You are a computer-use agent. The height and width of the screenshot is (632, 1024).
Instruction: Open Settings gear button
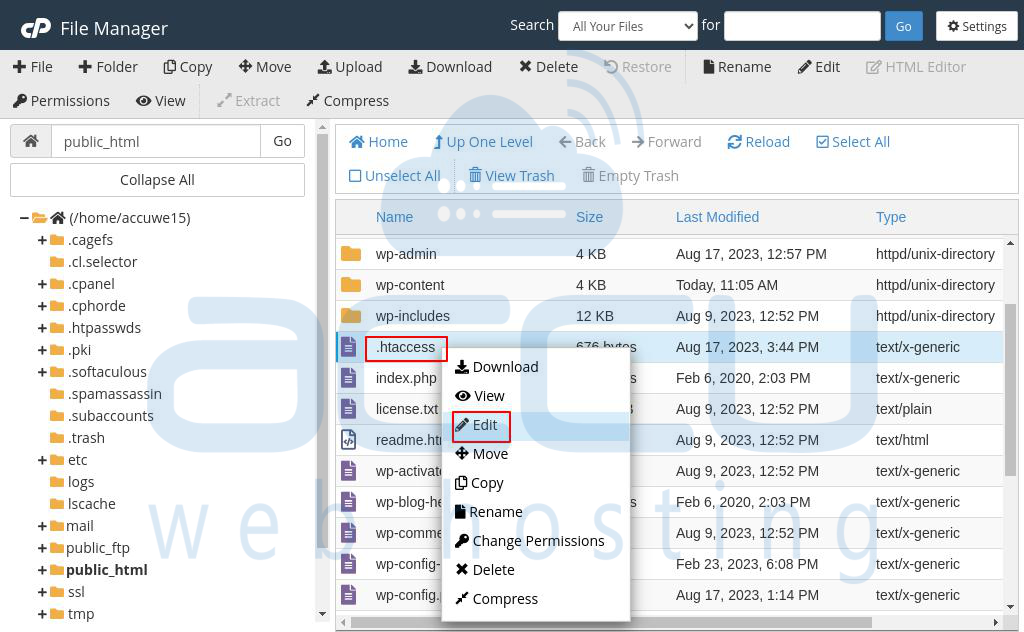[976, 26]
